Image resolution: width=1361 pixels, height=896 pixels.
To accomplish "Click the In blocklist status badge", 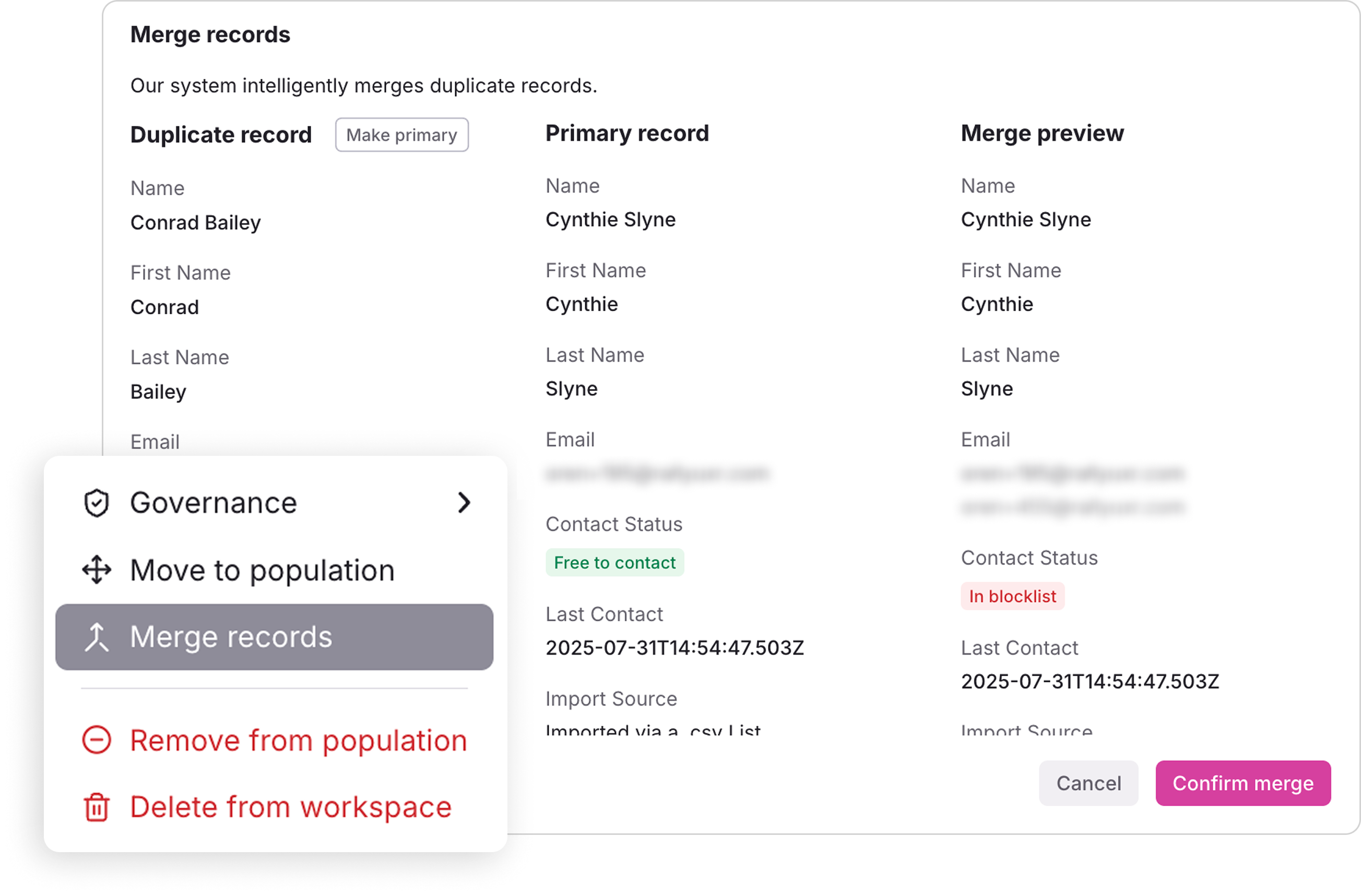I will point(1012,596).
